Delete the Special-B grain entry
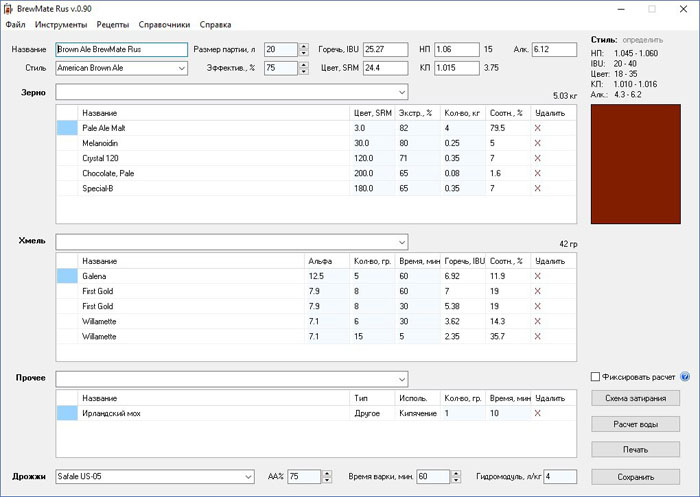The image size is (700, 497). click(x=538, y=188)
